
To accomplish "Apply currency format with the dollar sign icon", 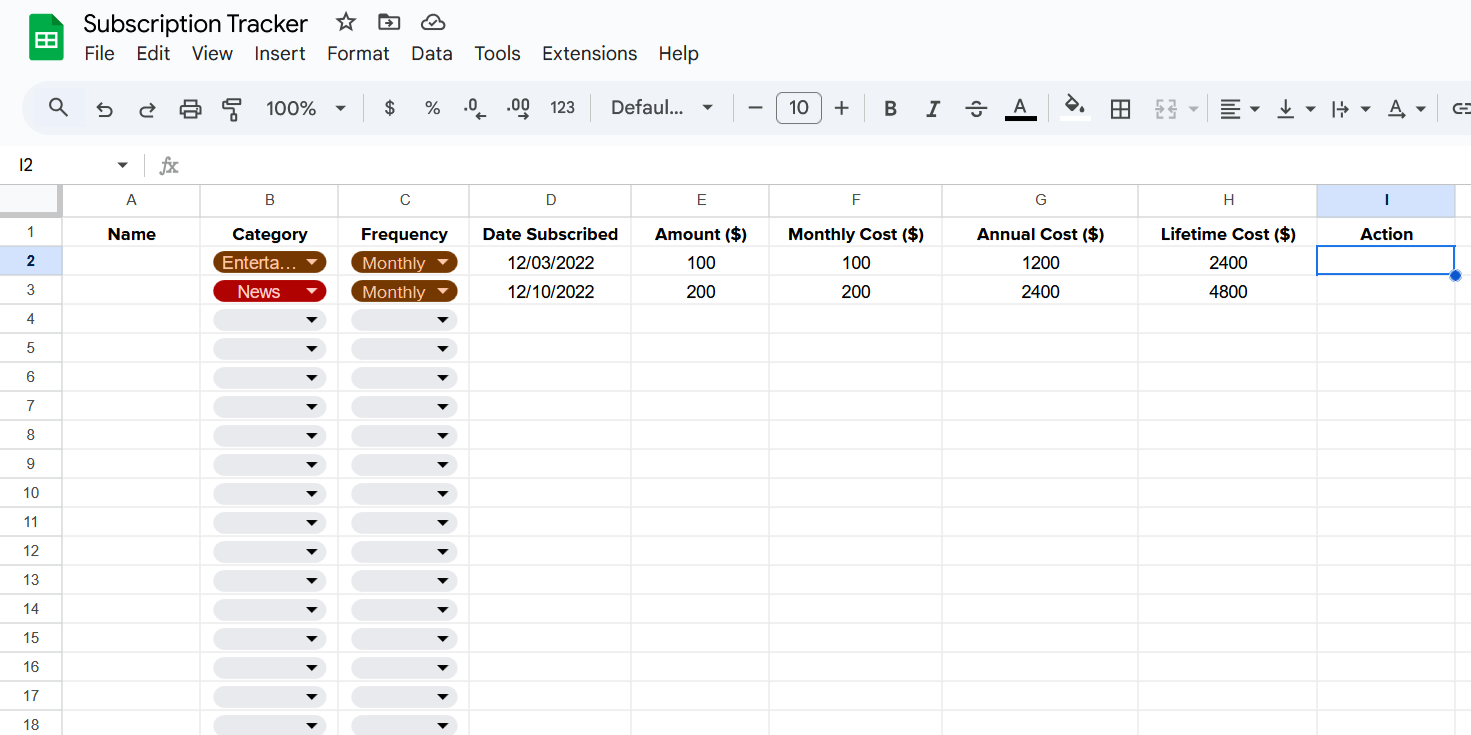I will click(x=389, y=108).
